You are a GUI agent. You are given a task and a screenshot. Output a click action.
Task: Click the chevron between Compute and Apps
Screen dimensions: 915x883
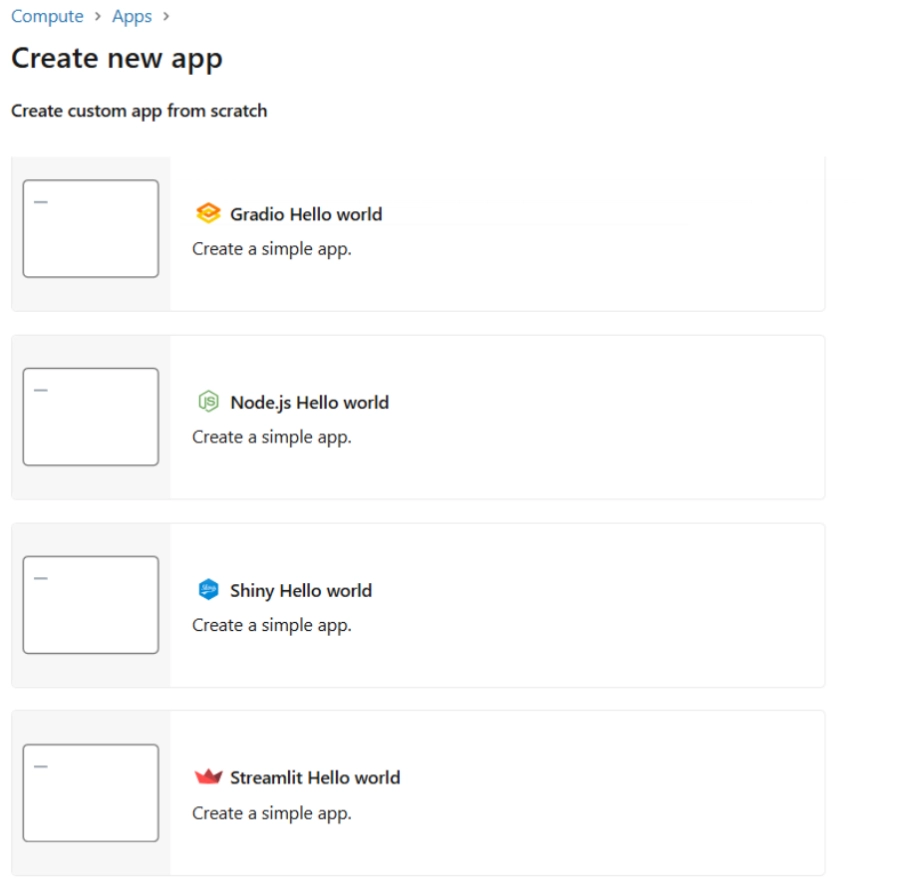(x=97, y=16)
